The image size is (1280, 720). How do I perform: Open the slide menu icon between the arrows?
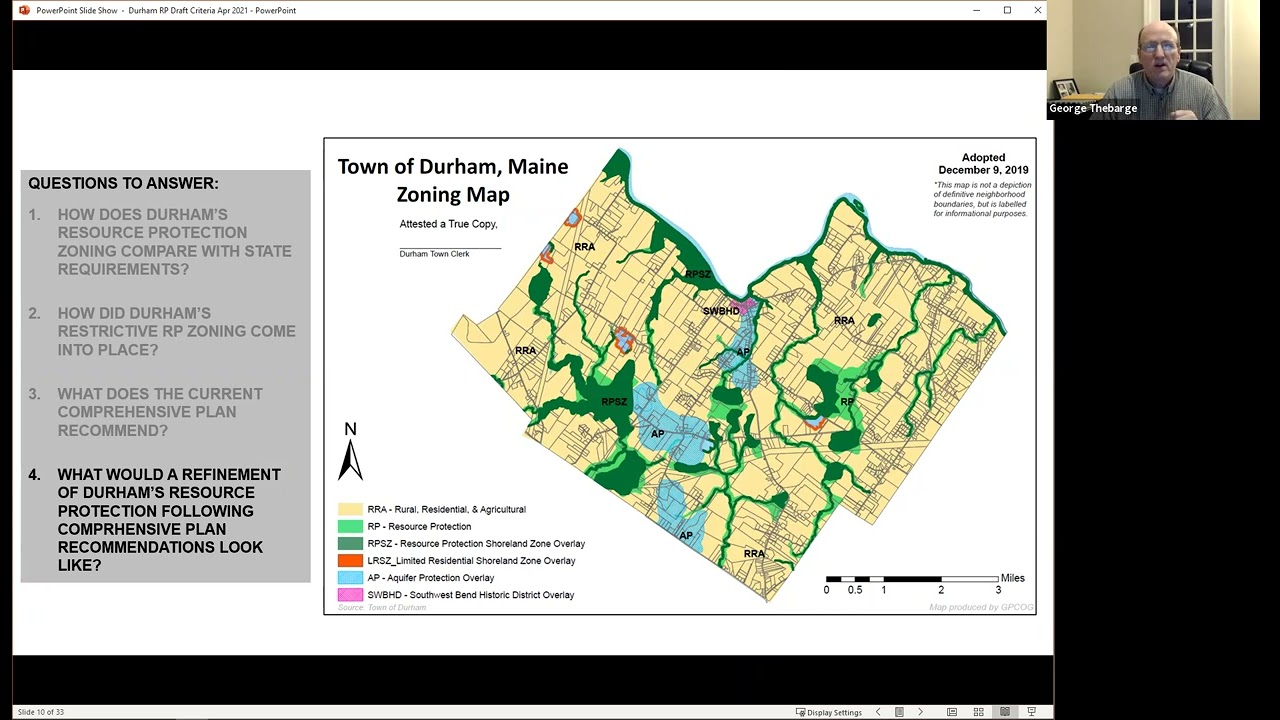899,712
